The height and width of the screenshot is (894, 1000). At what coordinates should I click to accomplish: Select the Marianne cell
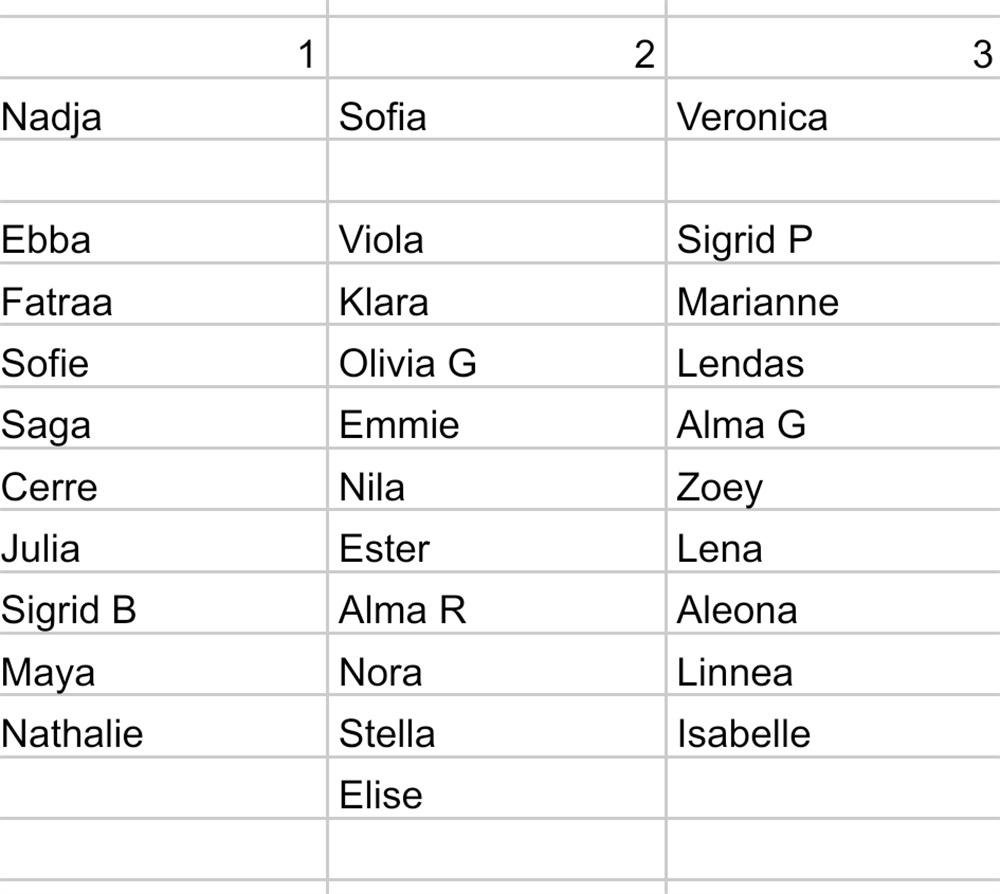pyautogui.click(x=757, y=302)
